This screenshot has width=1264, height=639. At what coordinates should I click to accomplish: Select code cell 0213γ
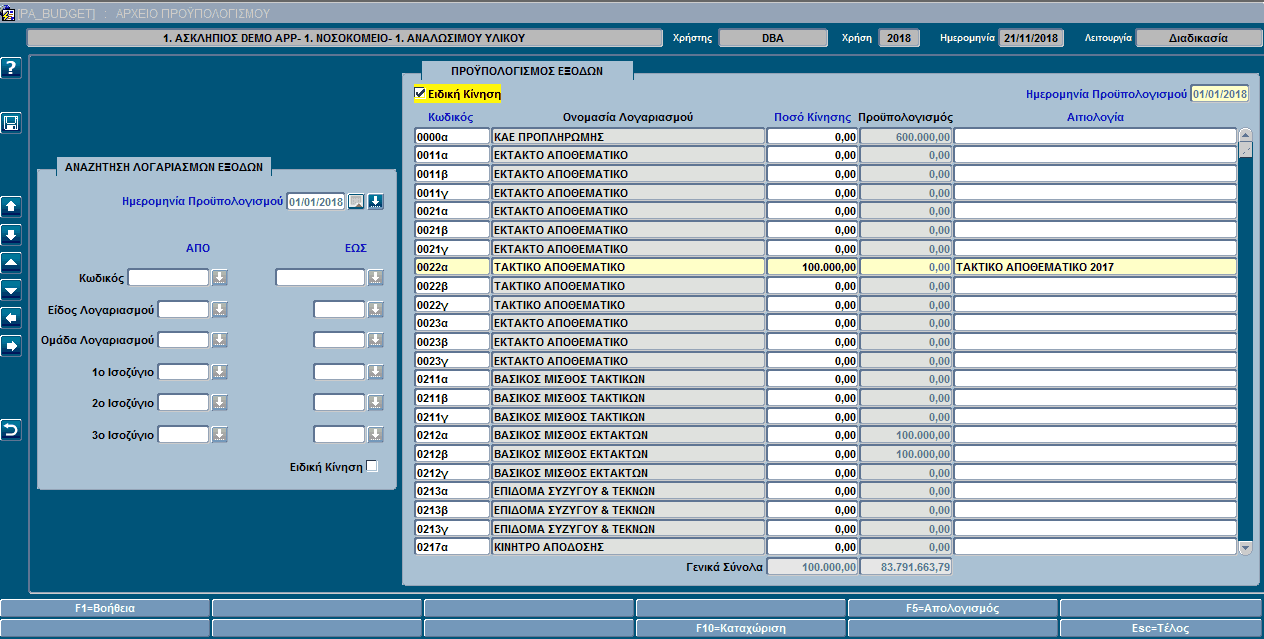[x=452, y=528]
